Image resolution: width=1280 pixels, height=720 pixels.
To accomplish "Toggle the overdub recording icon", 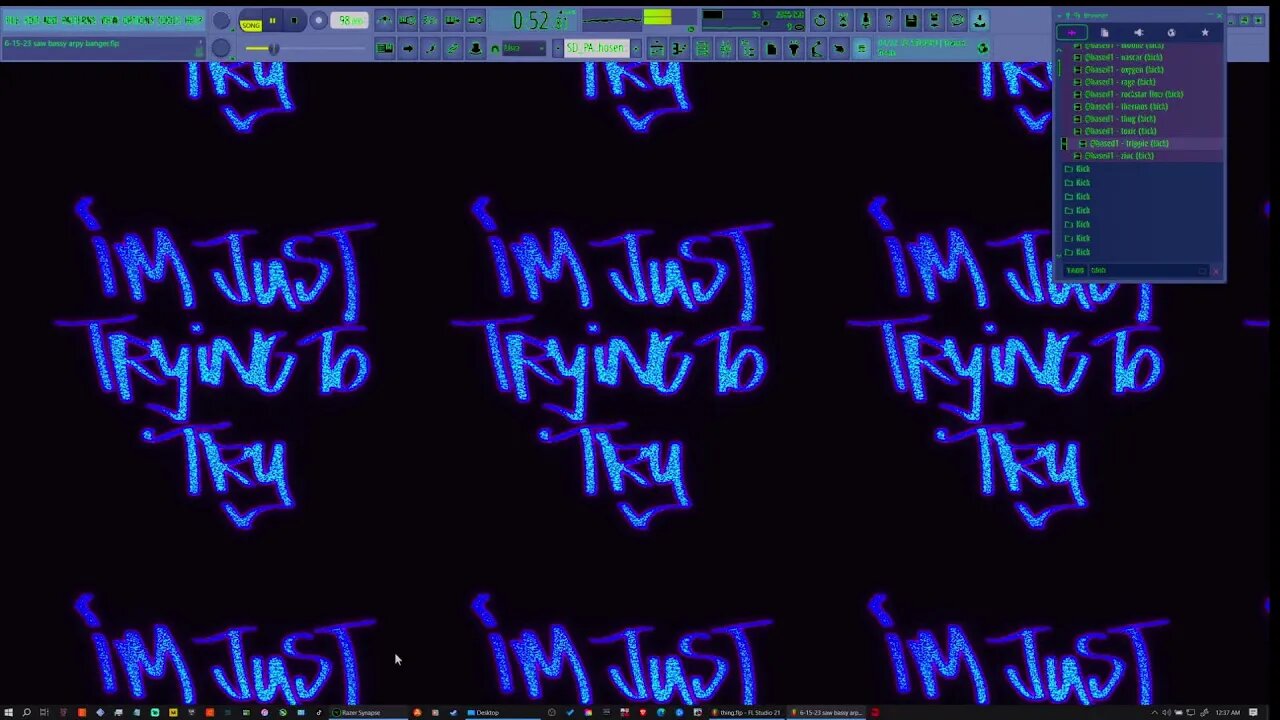I will tap(452, 20).
